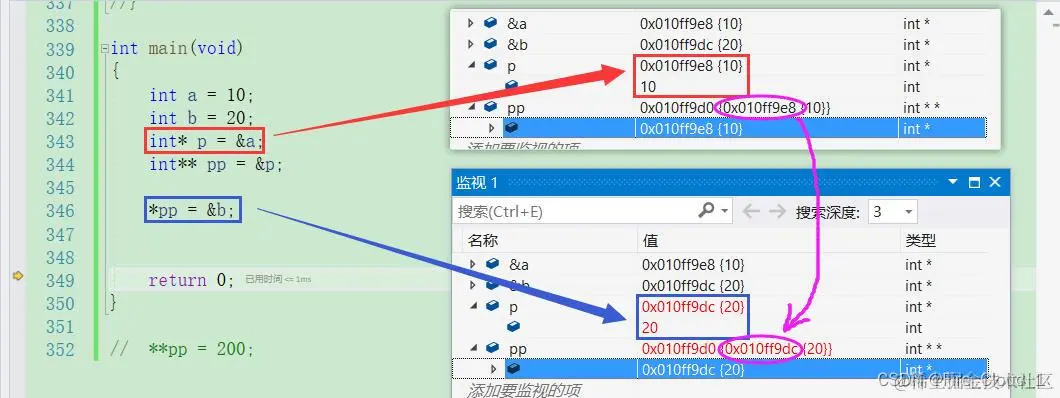
Task: Collapse the p row in 监视 1
Action: (473, 306)
